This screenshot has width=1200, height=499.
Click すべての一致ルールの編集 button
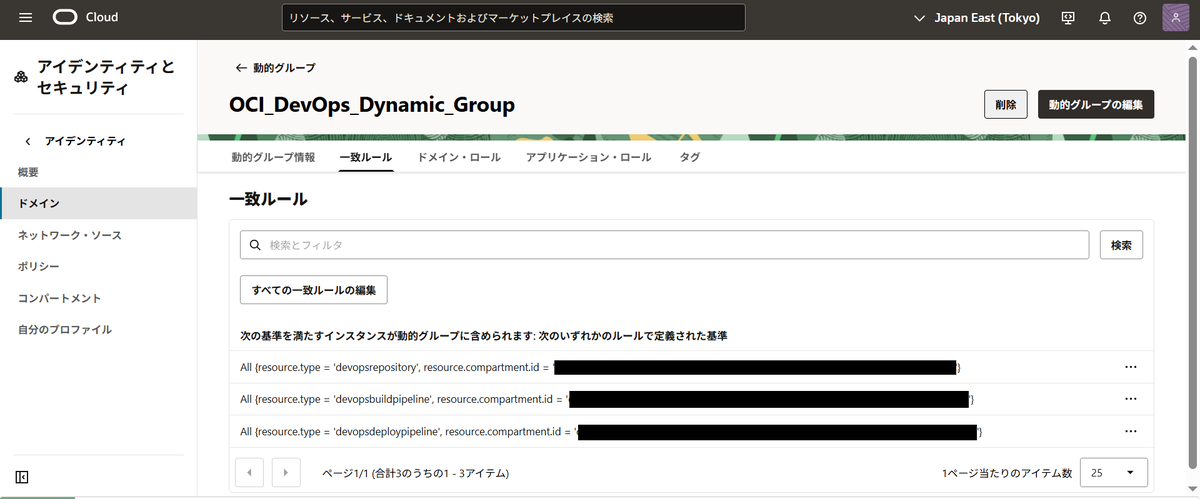pos(314,290)
